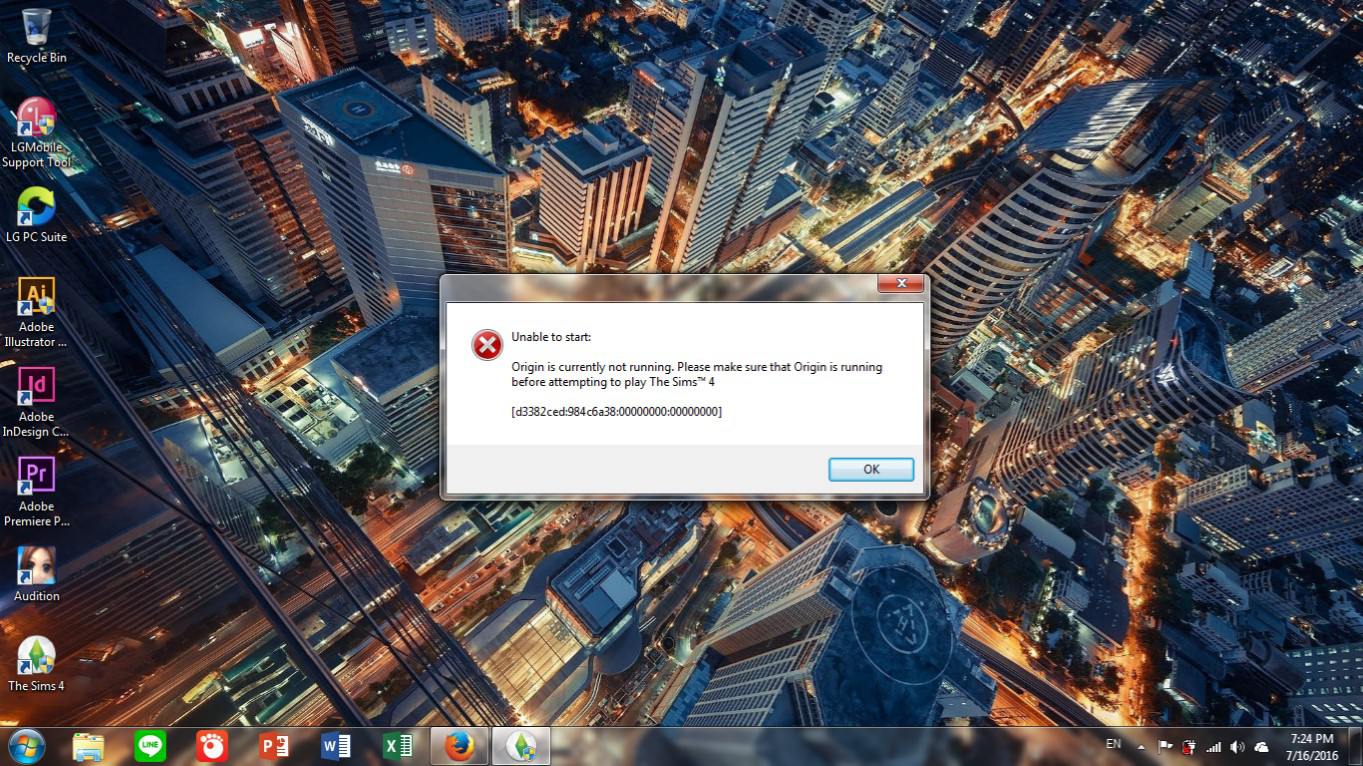This screenshot has height=766, width=1363.
Task: Select the Audition desktop shortcut
Action: [37, 574]
